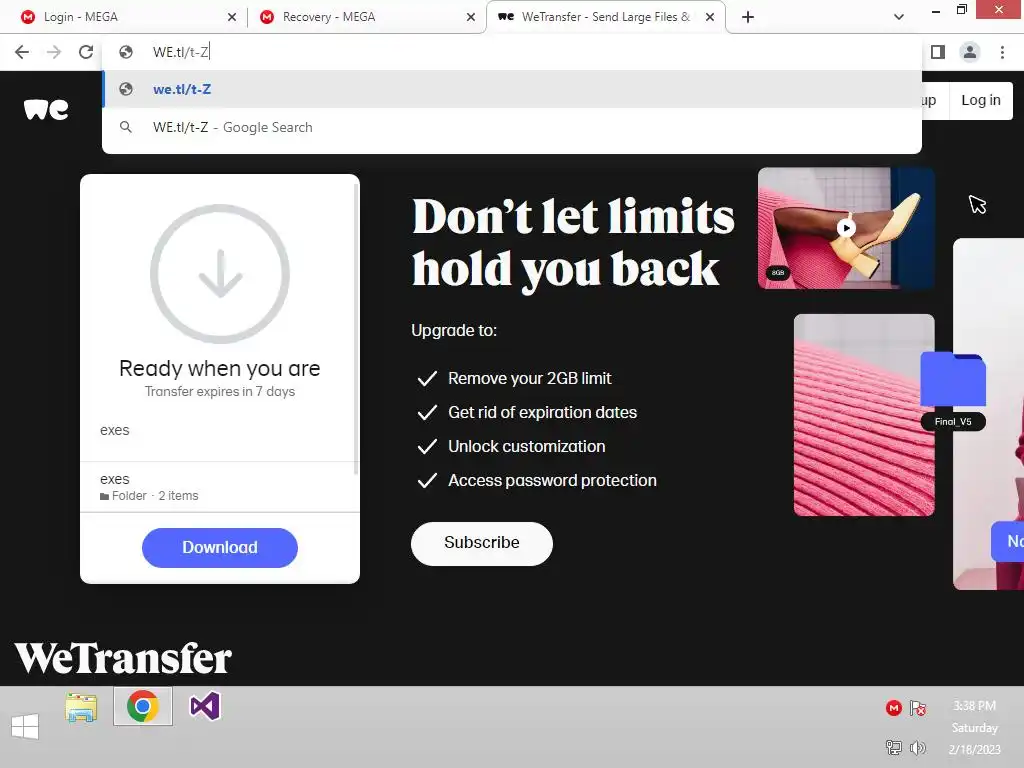Click the Subscribe button
The image size is (1024, 768).
point(481,543)
